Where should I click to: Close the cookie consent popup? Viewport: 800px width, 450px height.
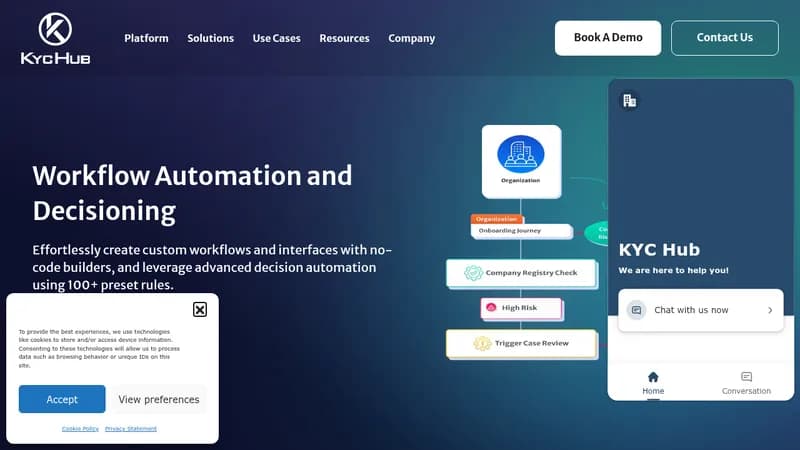200,309
